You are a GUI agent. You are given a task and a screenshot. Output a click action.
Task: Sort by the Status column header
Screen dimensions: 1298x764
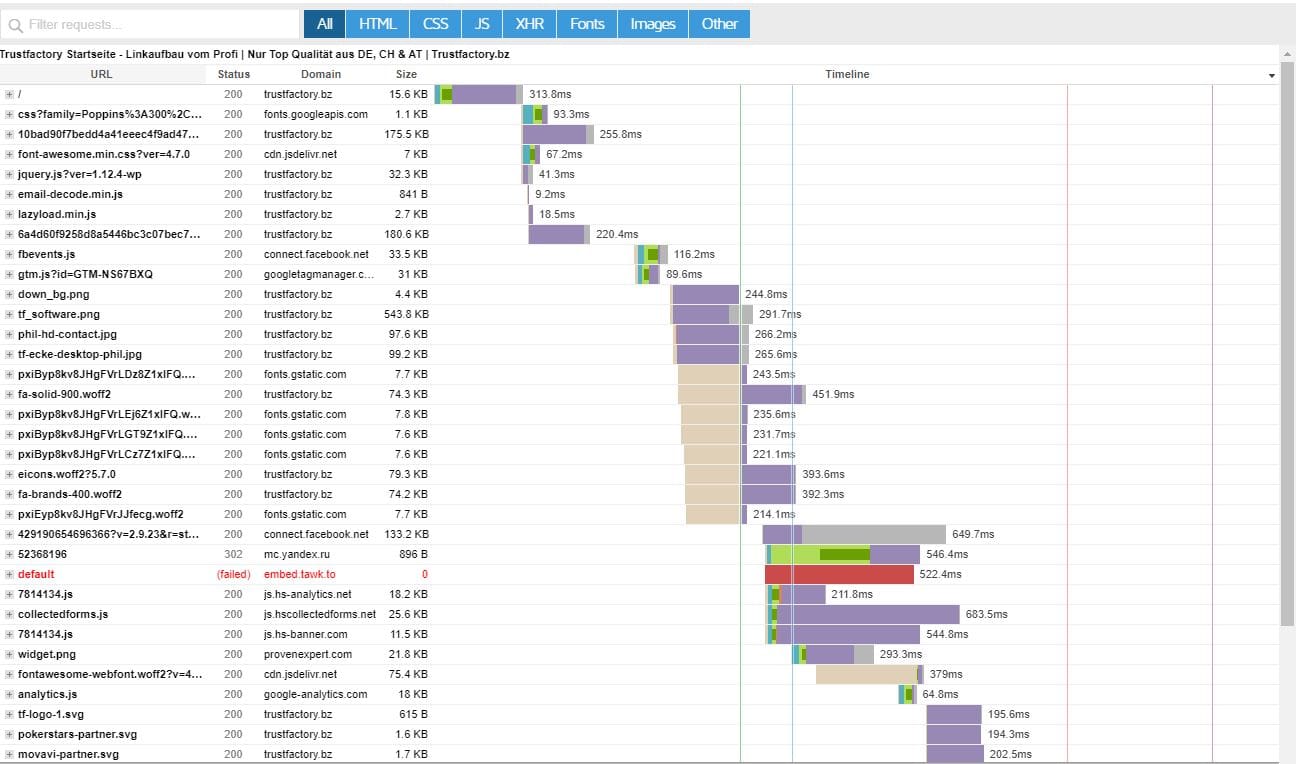tap(233, 74)
